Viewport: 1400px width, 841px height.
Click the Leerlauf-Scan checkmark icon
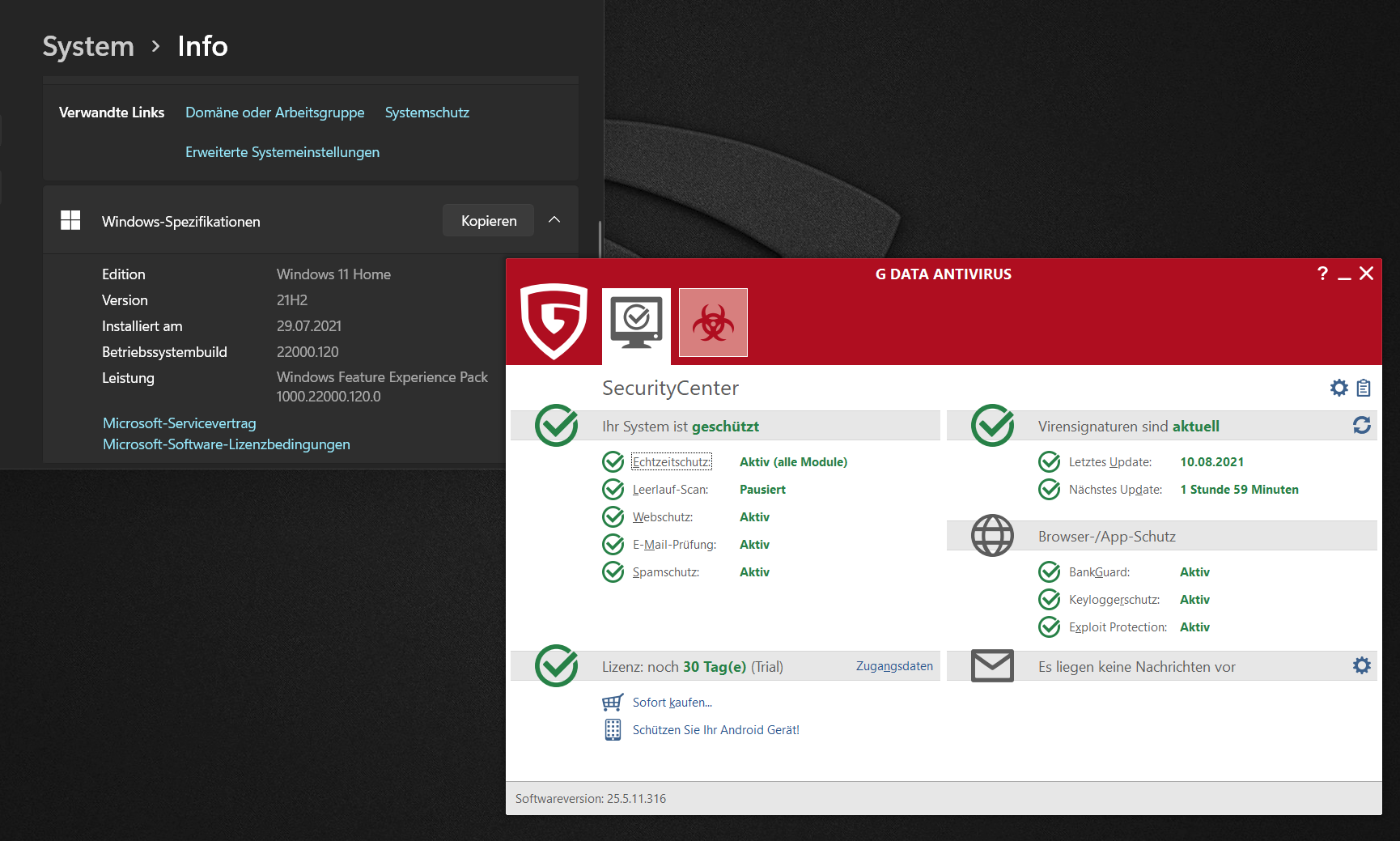click(613, 489)
